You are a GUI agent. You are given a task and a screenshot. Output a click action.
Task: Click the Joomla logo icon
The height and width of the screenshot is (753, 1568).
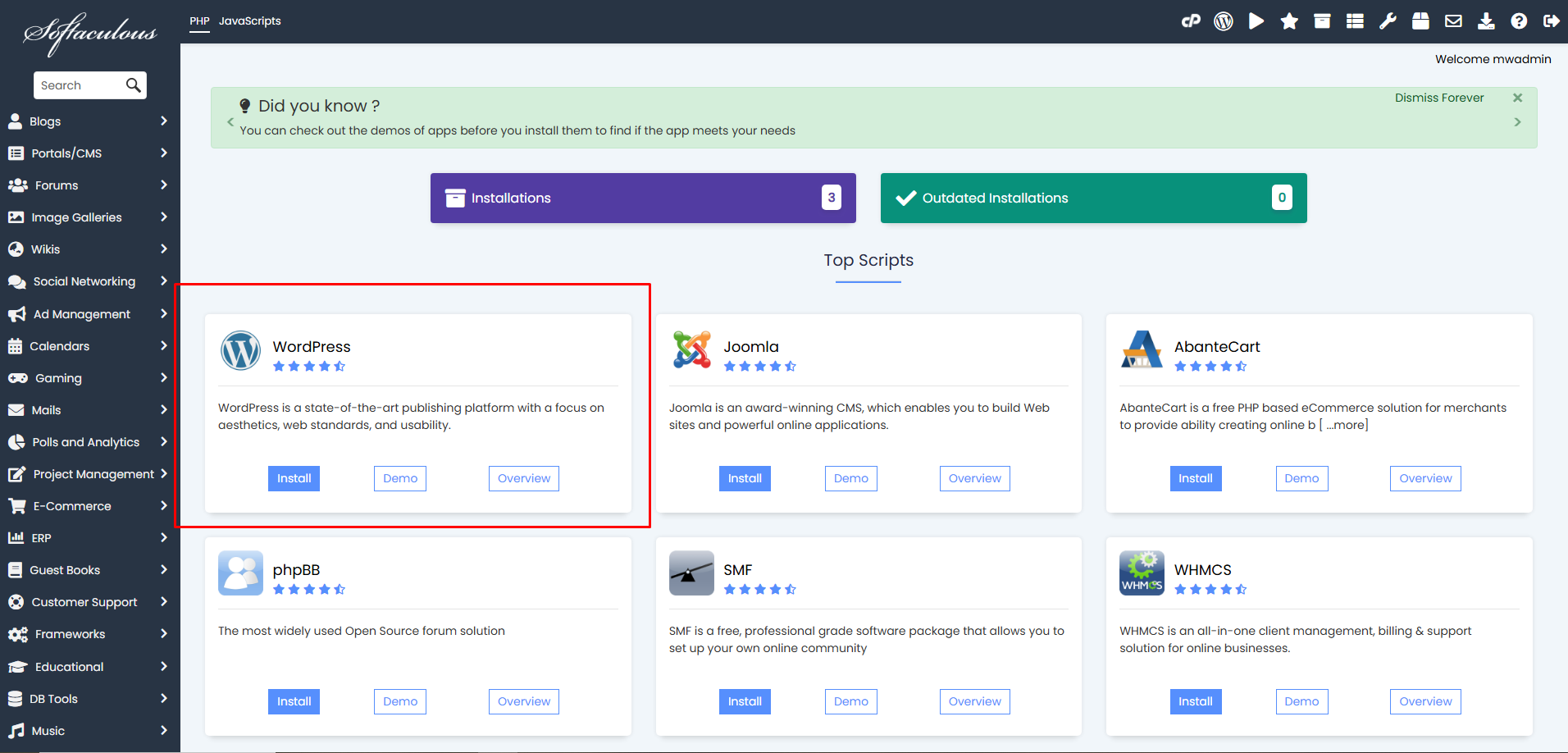pyautogui.click(x=691, y=350)
